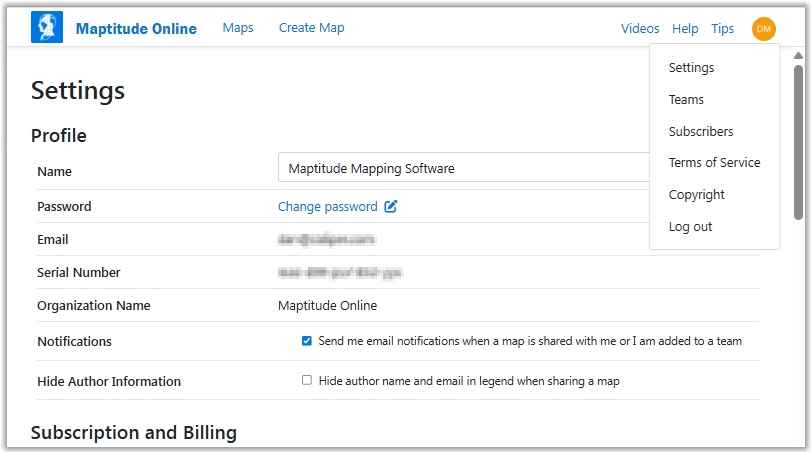812x452 pixels.
Task: Disable email notifications checkbox
Action: [307, 341]
